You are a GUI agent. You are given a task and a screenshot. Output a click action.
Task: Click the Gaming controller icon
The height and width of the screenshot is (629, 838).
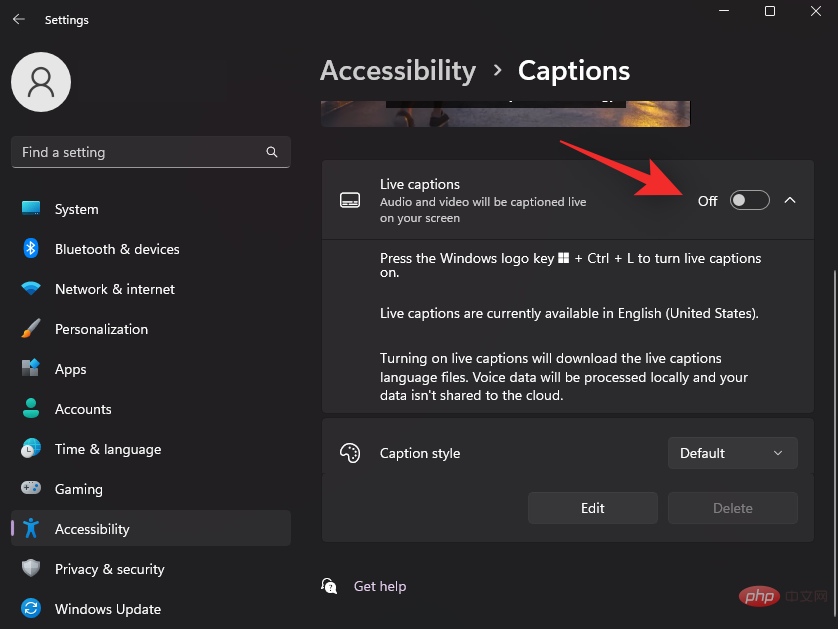31,488
